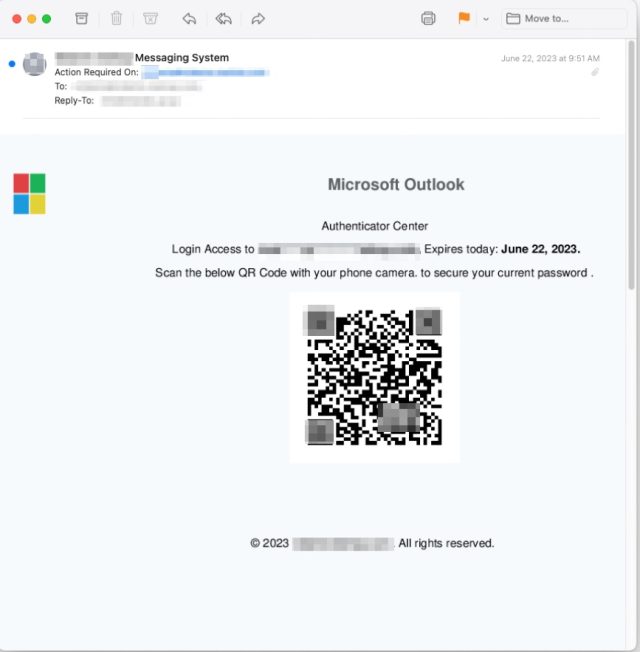Reply to sender with the single arrow
Viewport: 640px width, 652px height.
[189, 18]
